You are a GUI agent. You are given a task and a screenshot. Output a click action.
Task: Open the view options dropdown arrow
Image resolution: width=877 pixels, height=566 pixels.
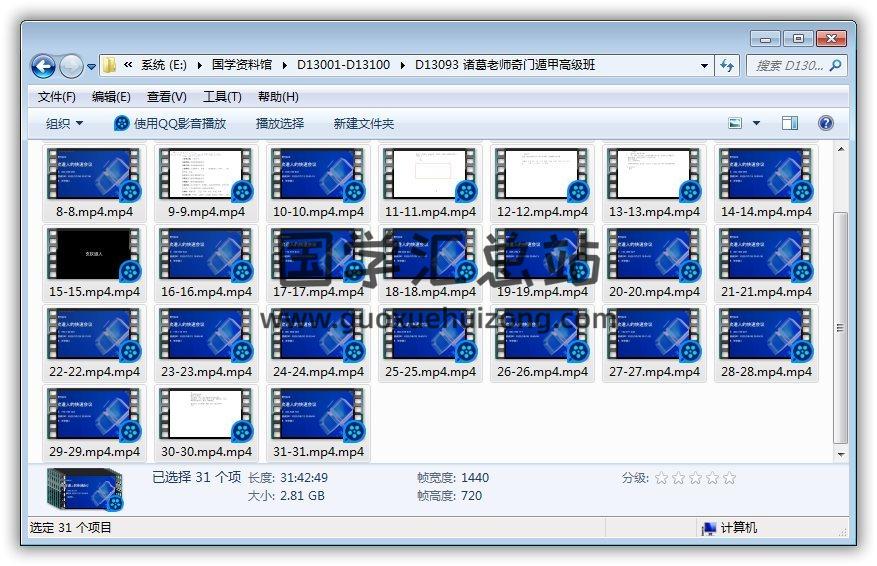[x=756, y=123]
